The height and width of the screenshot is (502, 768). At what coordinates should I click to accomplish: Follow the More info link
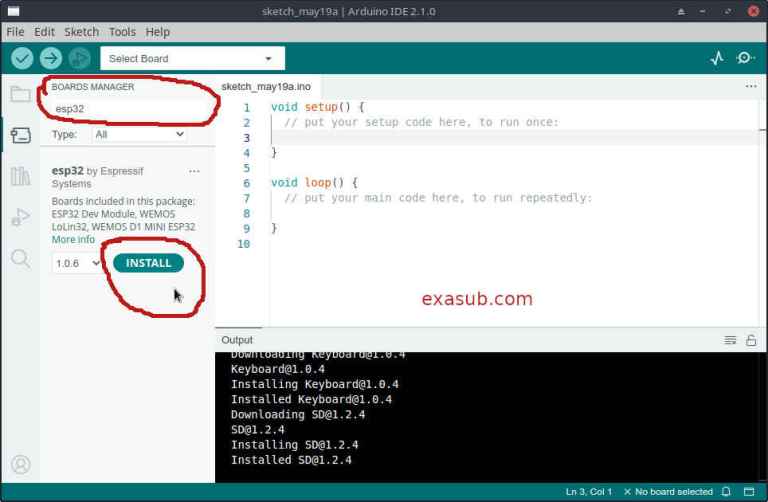tap(73, 239)
